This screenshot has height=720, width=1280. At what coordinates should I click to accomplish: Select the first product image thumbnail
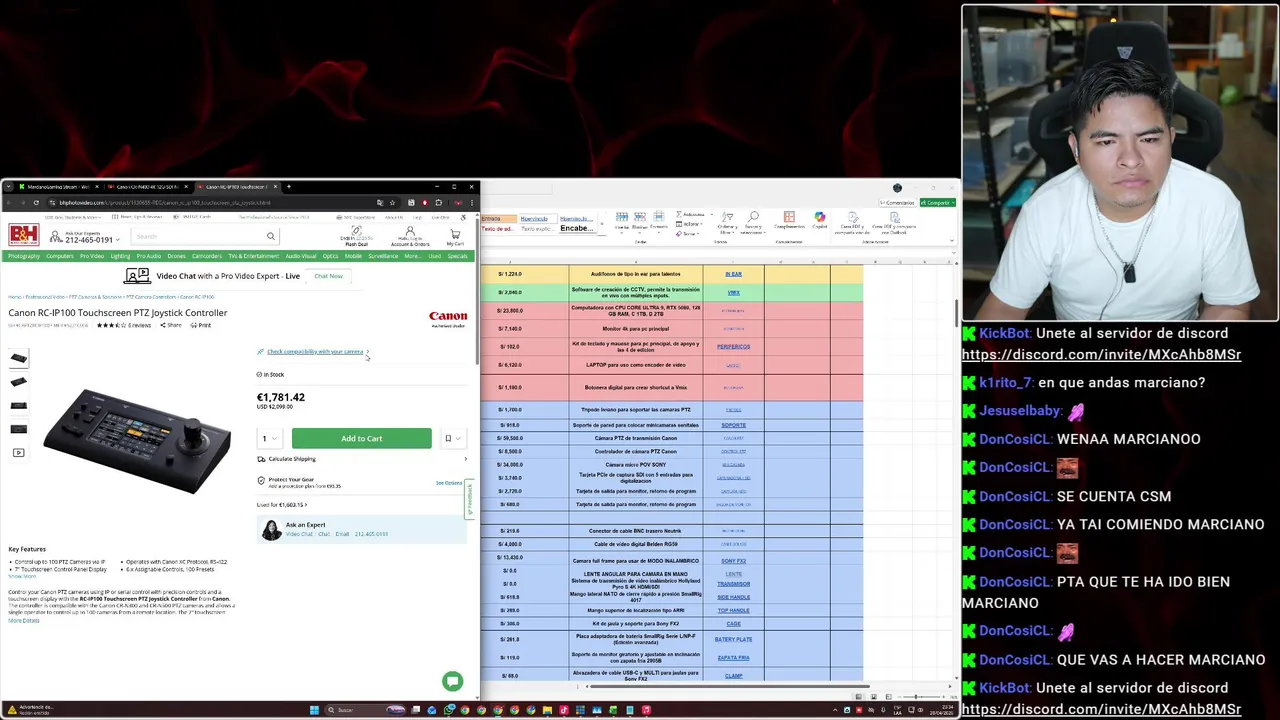coord(18,358)
